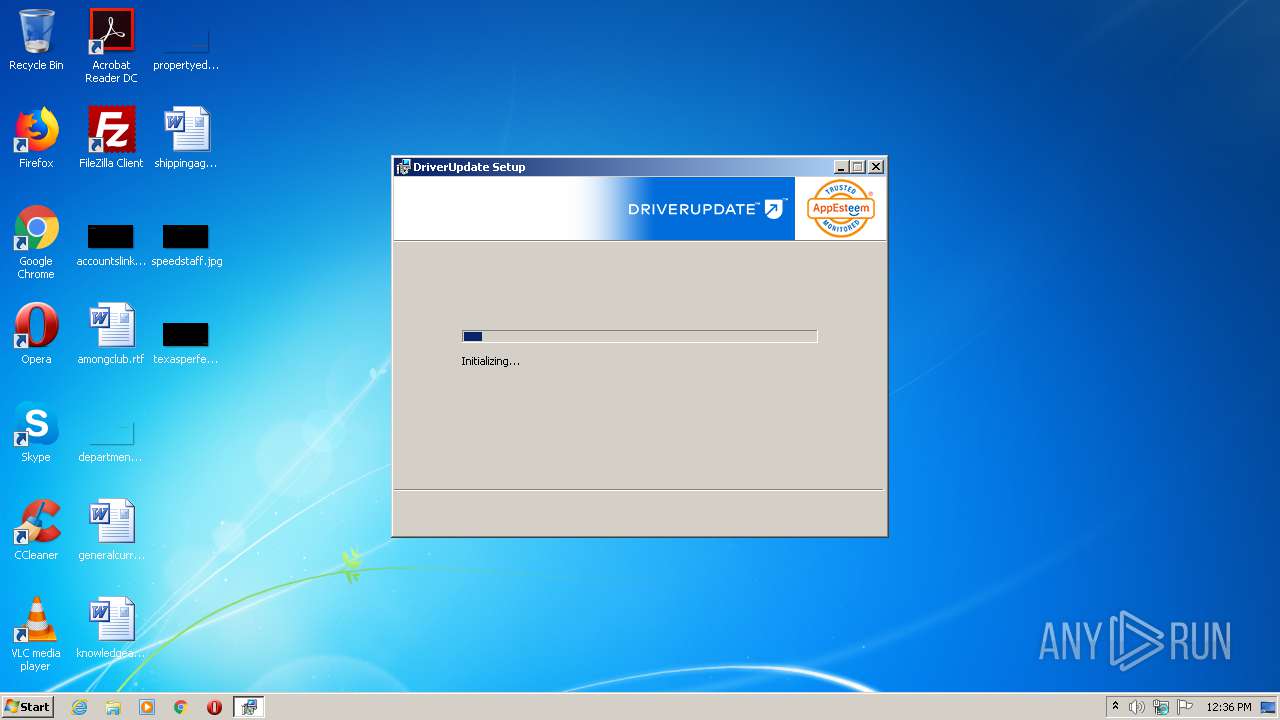
Task: Select the shippingag... Word document
Action: [186, 138]
